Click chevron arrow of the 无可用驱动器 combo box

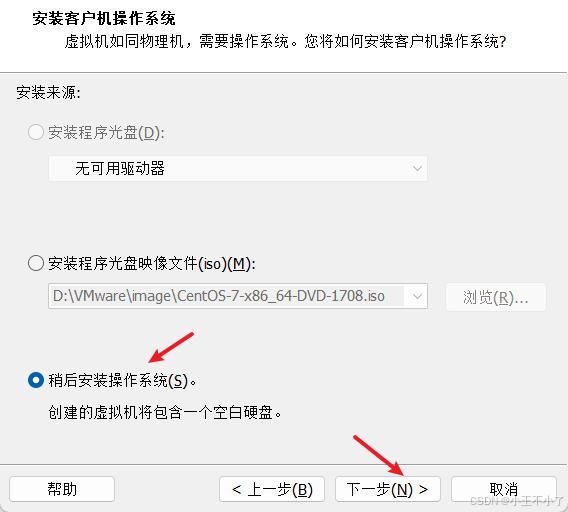tap(417, 168)
